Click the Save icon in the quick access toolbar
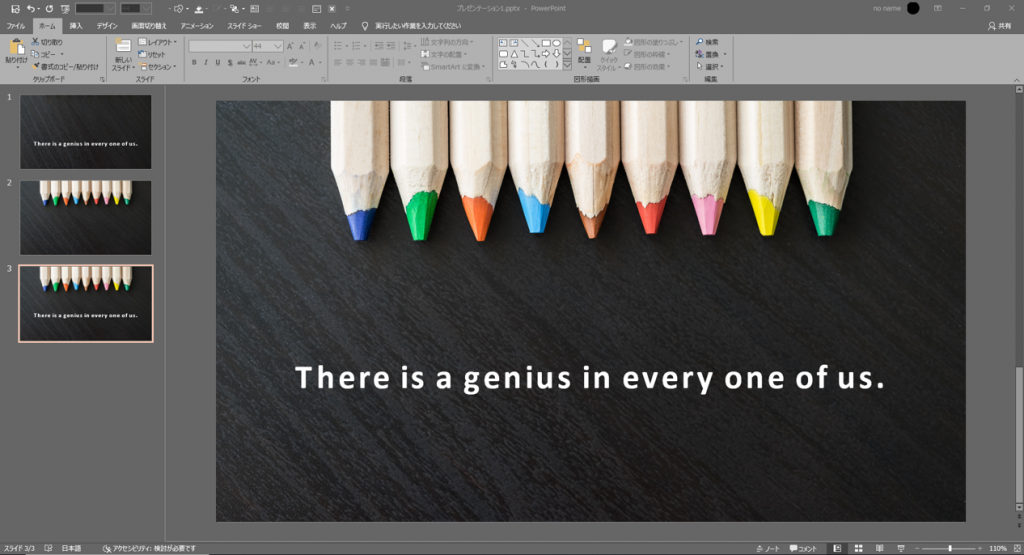1024x555 pixels. (16, 8)
